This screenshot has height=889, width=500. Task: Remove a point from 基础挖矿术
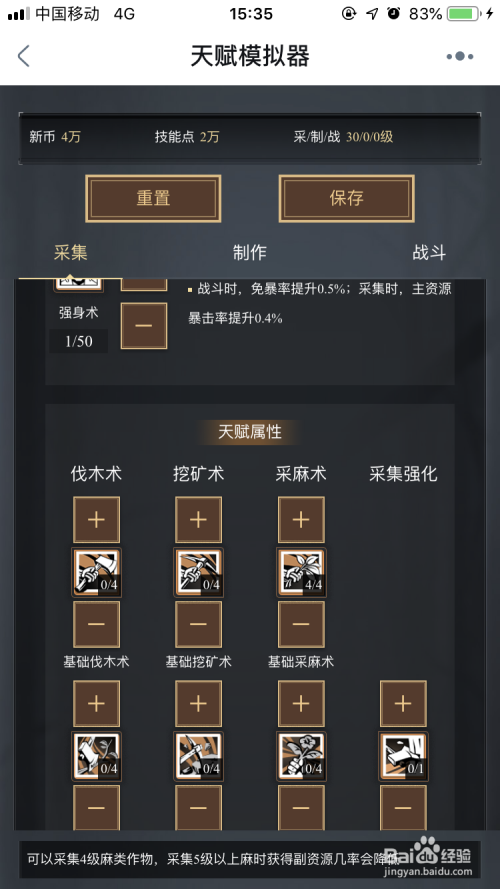(x=198, y=624)
